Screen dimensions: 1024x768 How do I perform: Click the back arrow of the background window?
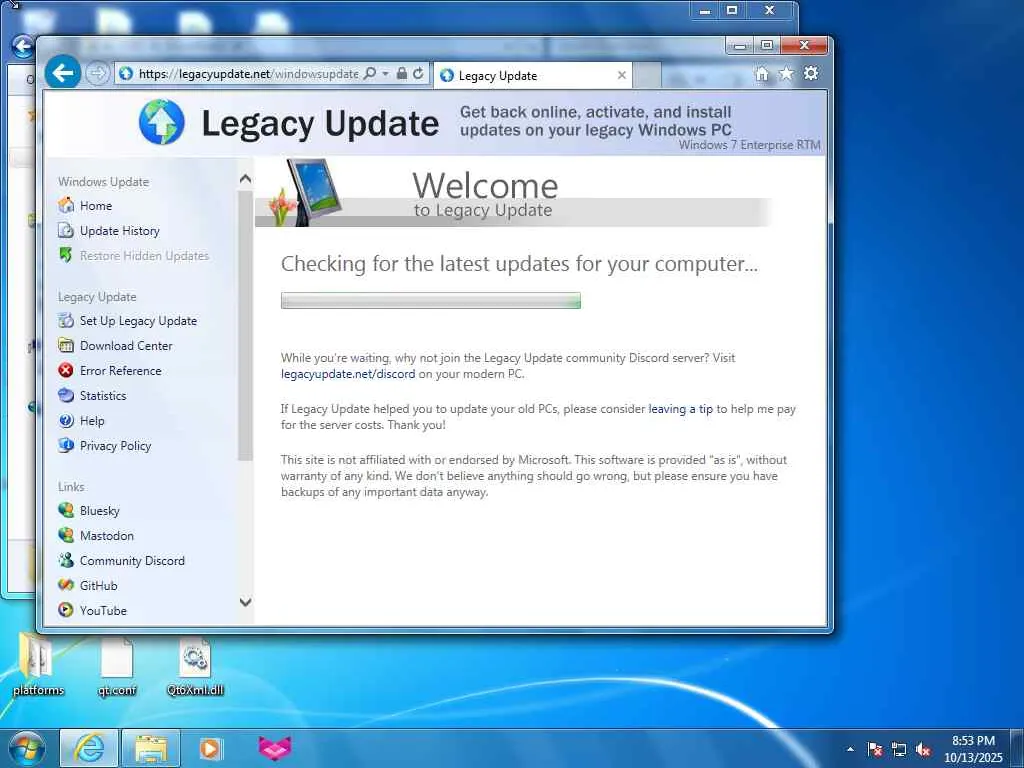point(22,47)
